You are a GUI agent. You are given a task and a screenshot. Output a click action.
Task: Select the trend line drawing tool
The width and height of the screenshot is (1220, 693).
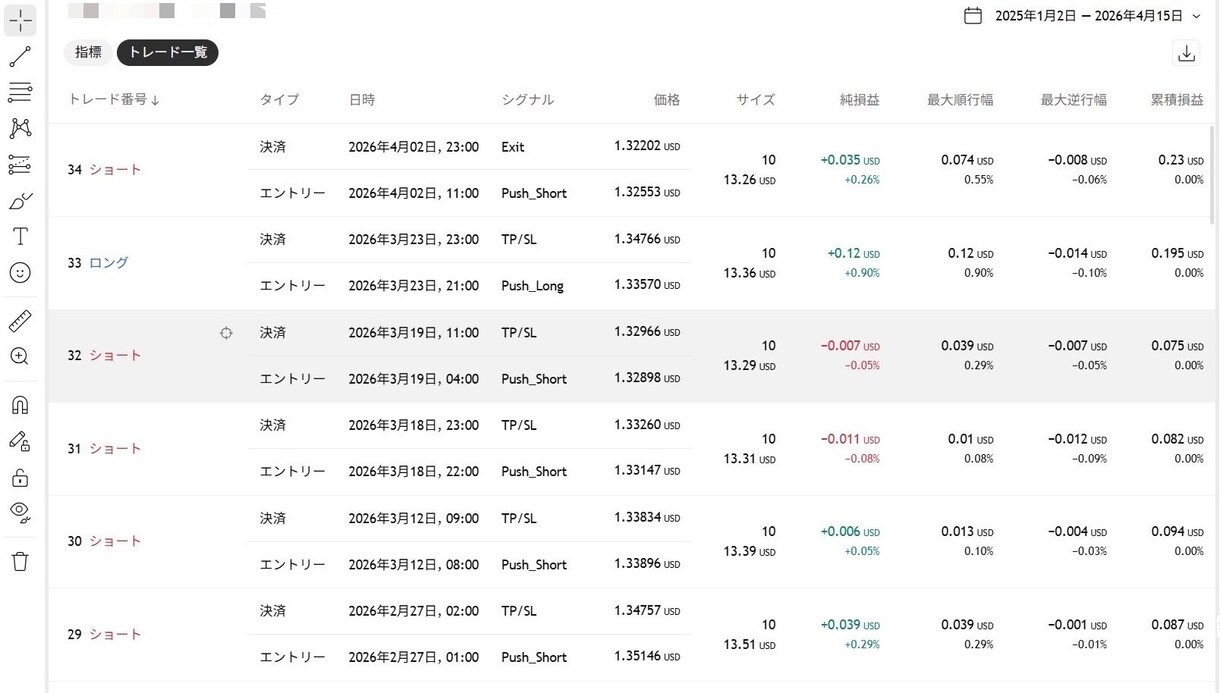tap(20, 56)
